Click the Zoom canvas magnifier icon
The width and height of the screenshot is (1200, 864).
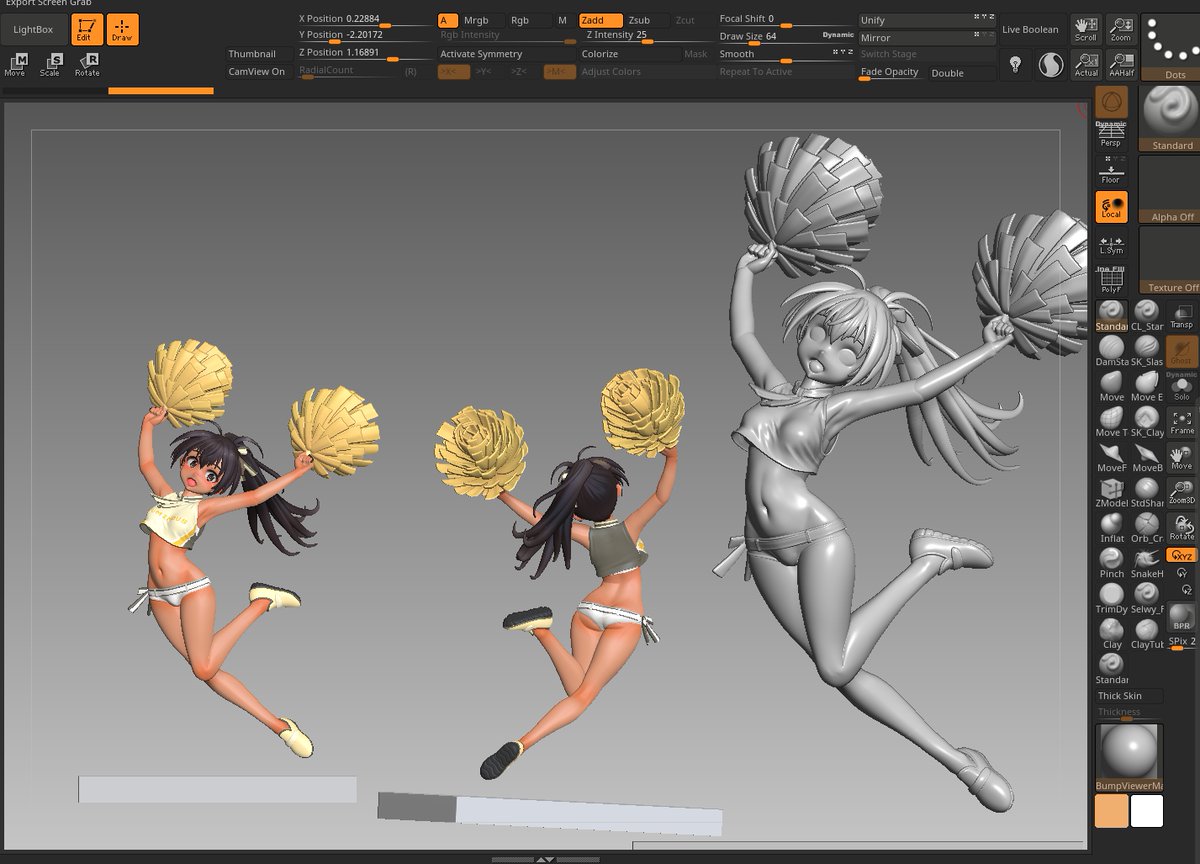click(x=1121, y=29)
